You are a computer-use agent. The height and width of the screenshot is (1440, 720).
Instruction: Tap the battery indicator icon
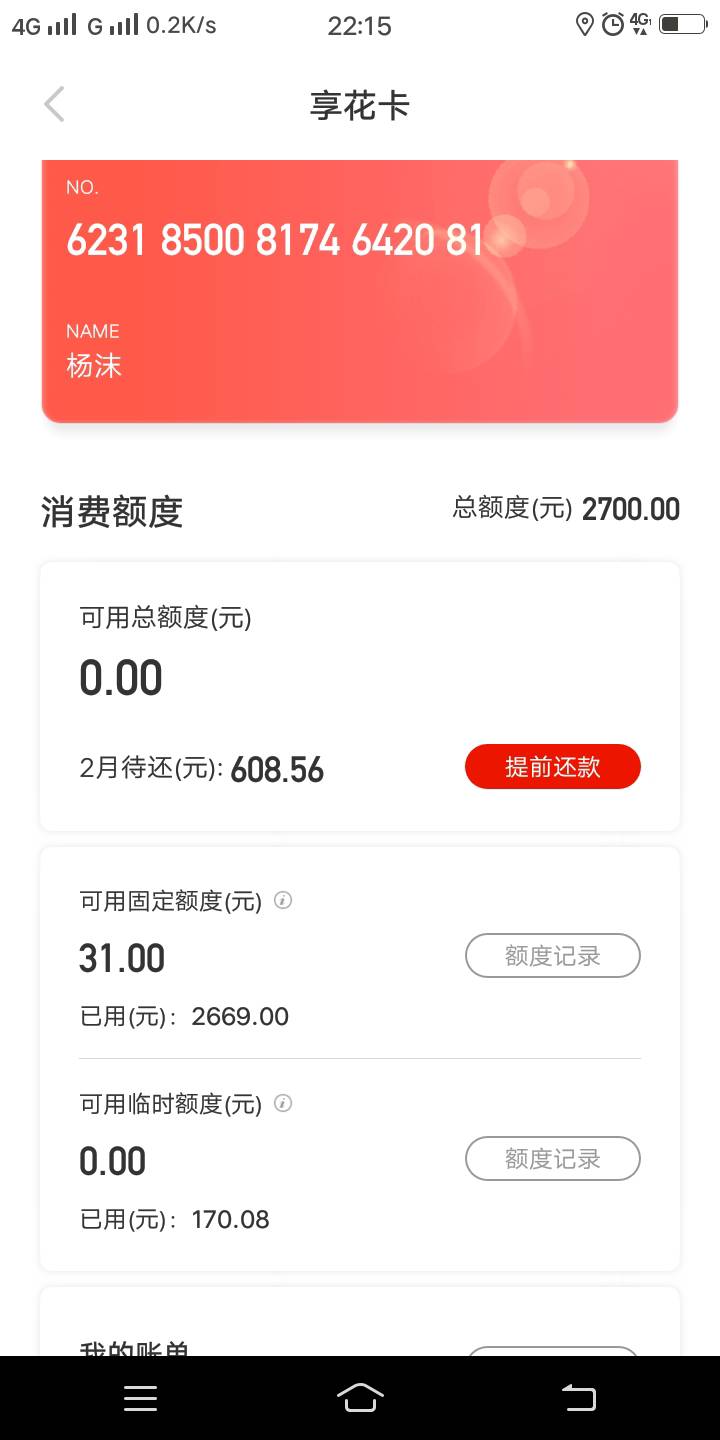click(x=684, y=24)
